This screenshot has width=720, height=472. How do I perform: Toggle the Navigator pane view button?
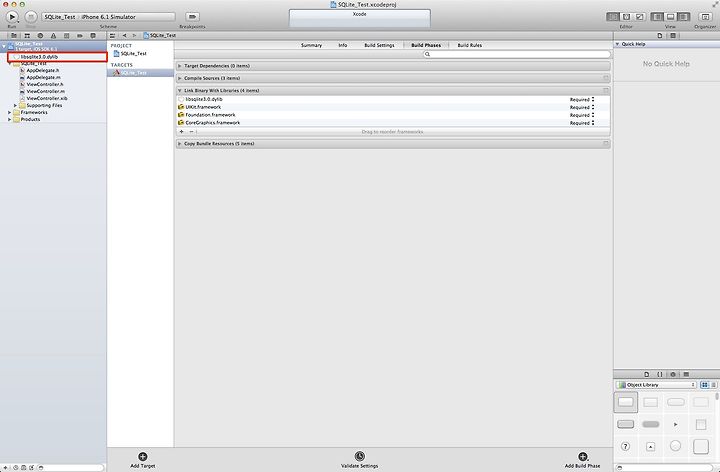657,17
